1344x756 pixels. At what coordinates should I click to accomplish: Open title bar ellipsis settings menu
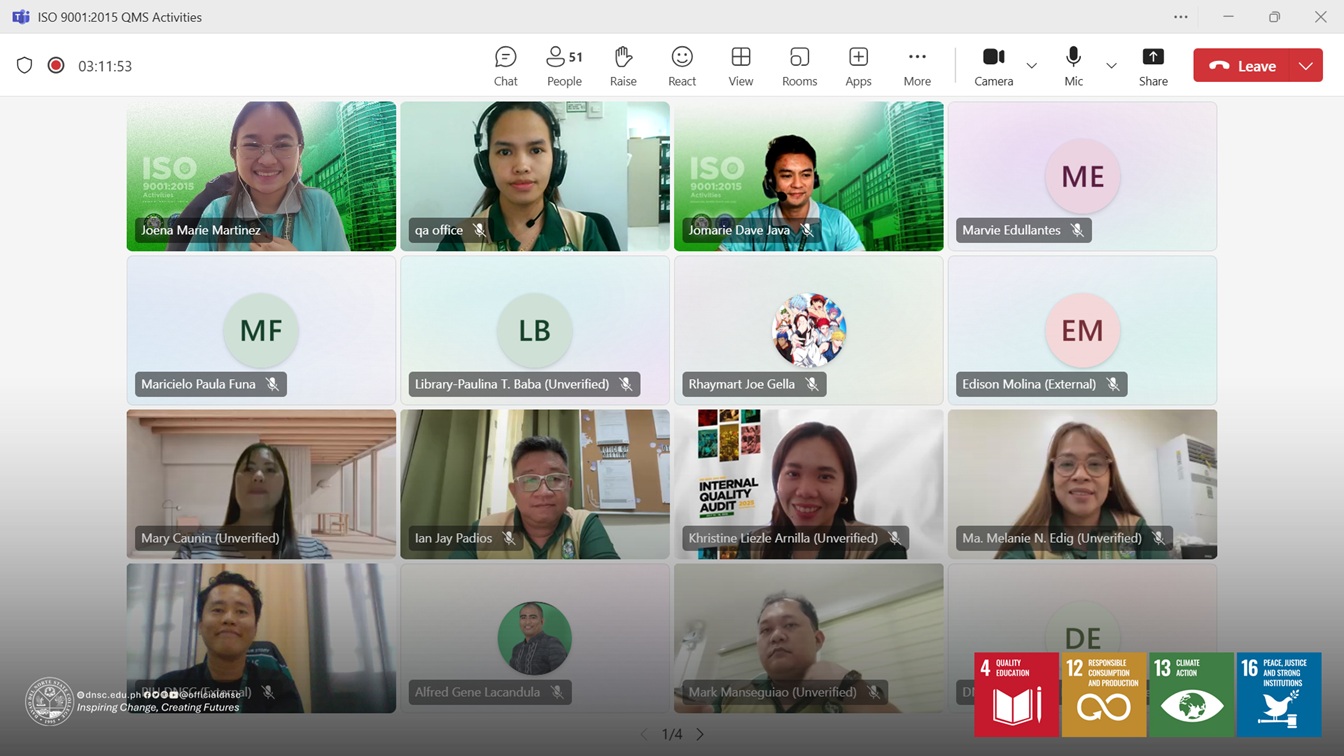point(1181,17)
